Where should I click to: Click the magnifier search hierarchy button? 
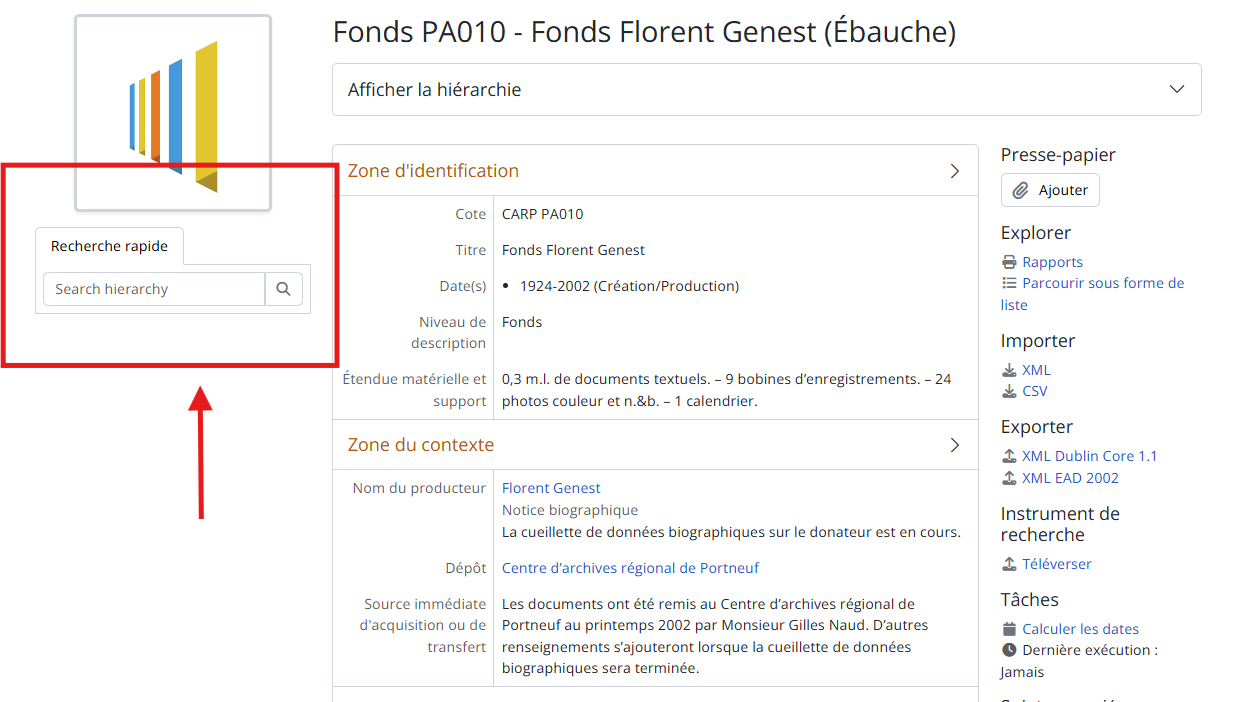[x=284, y=289]
